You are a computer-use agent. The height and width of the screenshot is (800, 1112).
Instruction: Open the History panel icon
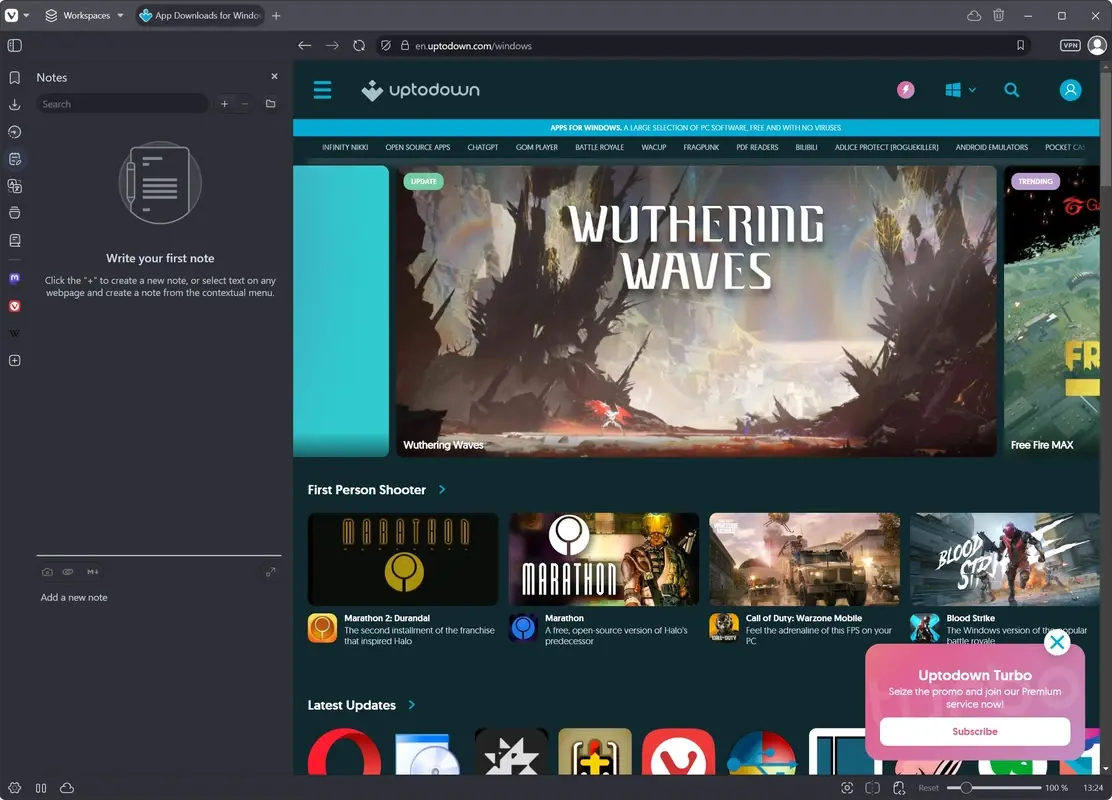tap(14, 131)
